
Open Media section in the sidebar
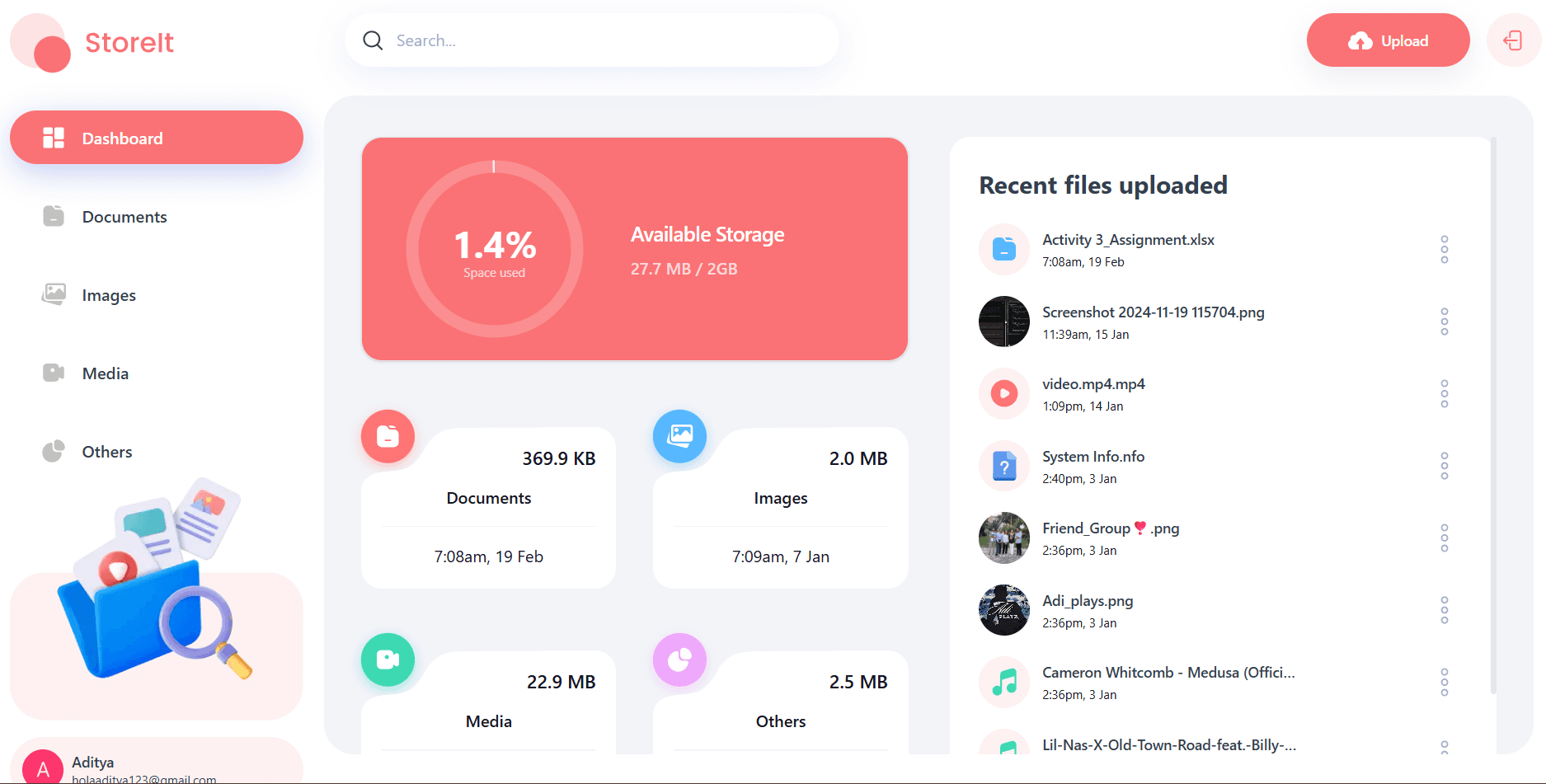click(105, 373)
